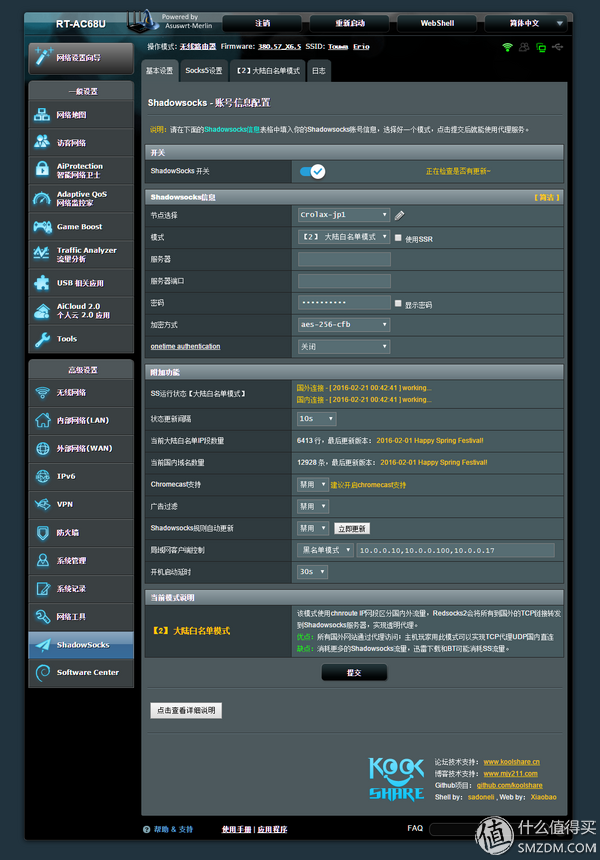Open System Log icon
The width and height of the screenshot is (600, 860).
[42, 589]
